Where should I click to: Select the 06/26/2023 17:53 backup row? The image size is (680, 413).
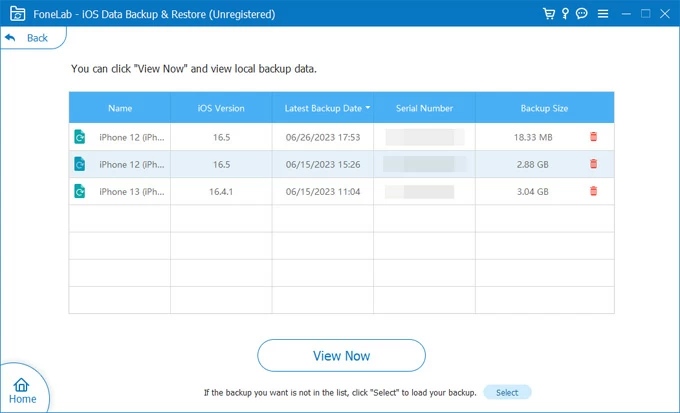pyautogui.click(x=321, y=137)
